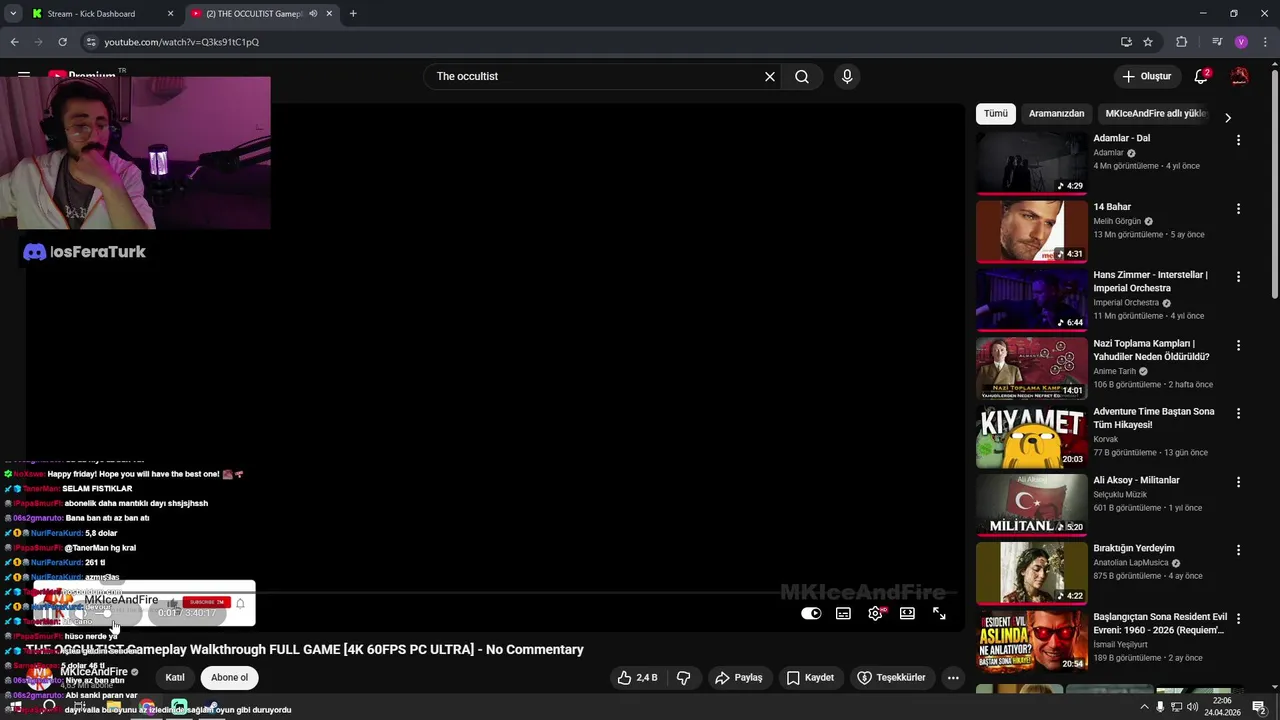The width and height of the screenshot is (1280, 720).
Task: Open Ali Aksoy Militanlar thumbnail
Action: 1031,504
